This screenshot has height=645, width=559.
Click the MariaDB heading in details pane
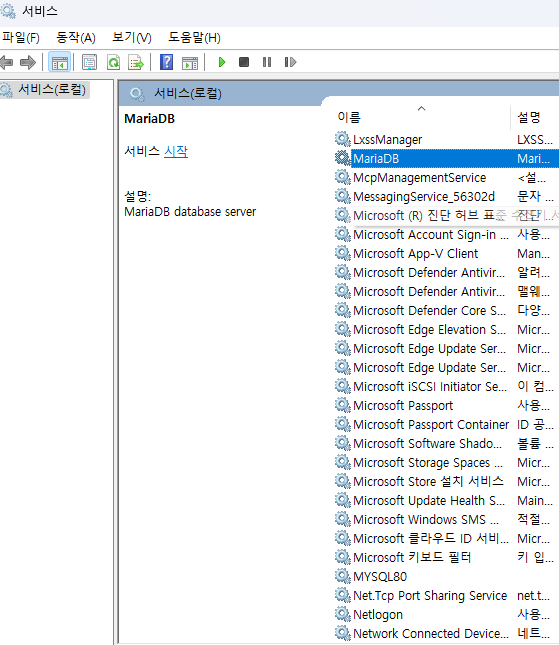(149, 118)
